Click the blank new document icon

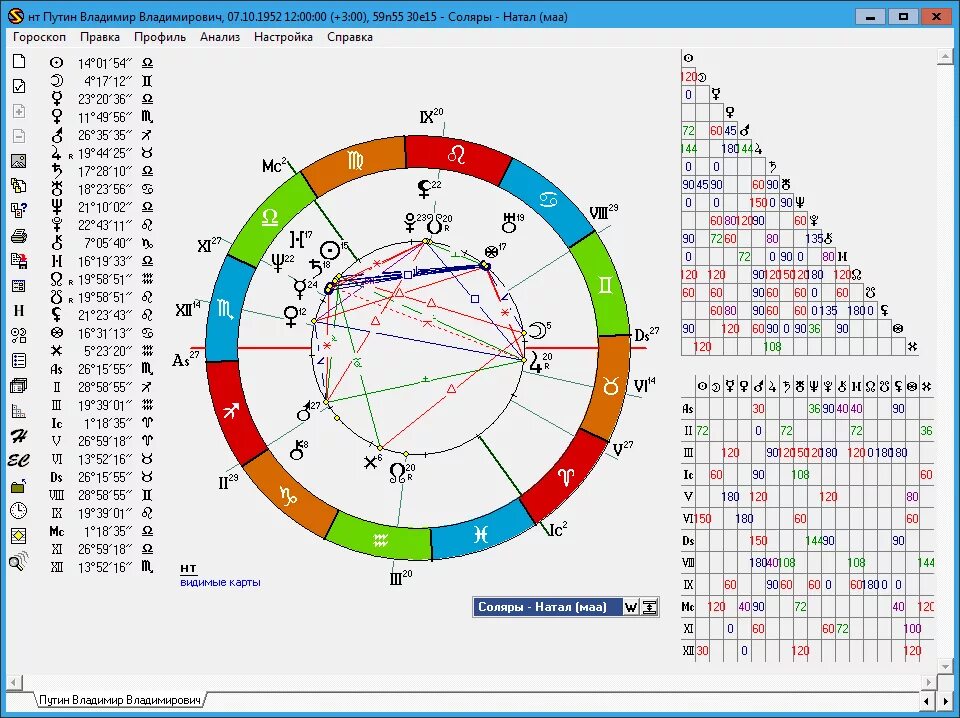[x=19, y=61]
